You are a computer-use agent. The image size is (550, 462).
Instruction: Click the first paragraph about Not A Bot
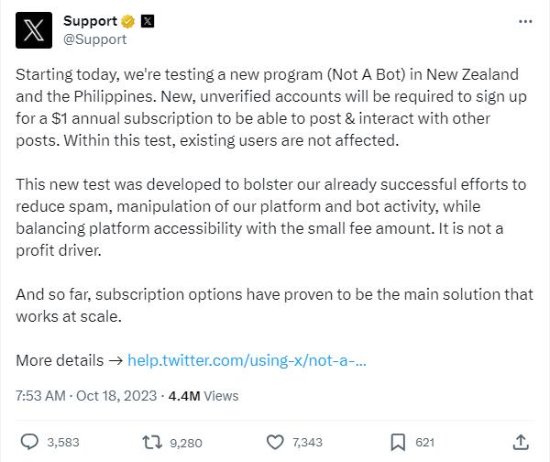[271, 107]
